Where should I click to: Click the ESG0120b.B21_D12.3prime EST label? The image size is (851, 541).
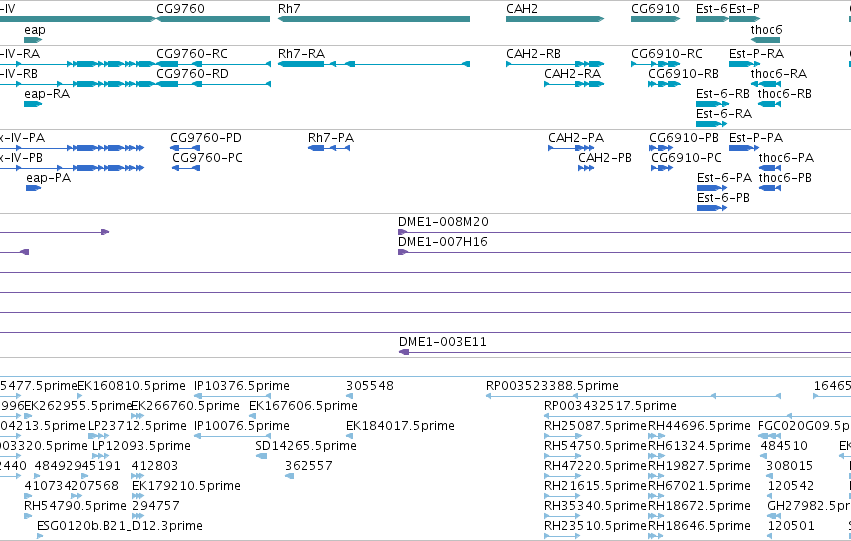tap(119, 526)
